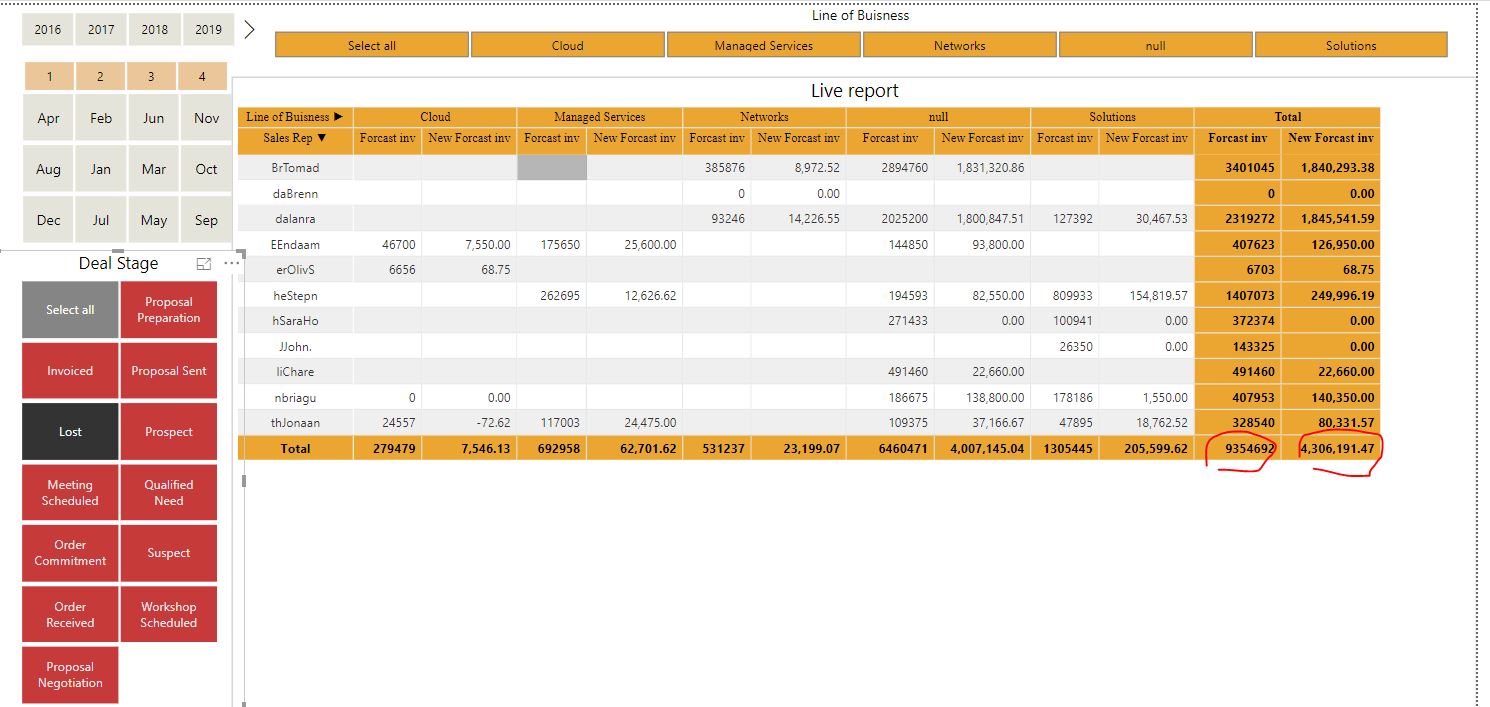Filter Line of Buisness by Solutions
Image resolution: width=1490 pixels, height=707 pixels.
tap(1351, 45)
